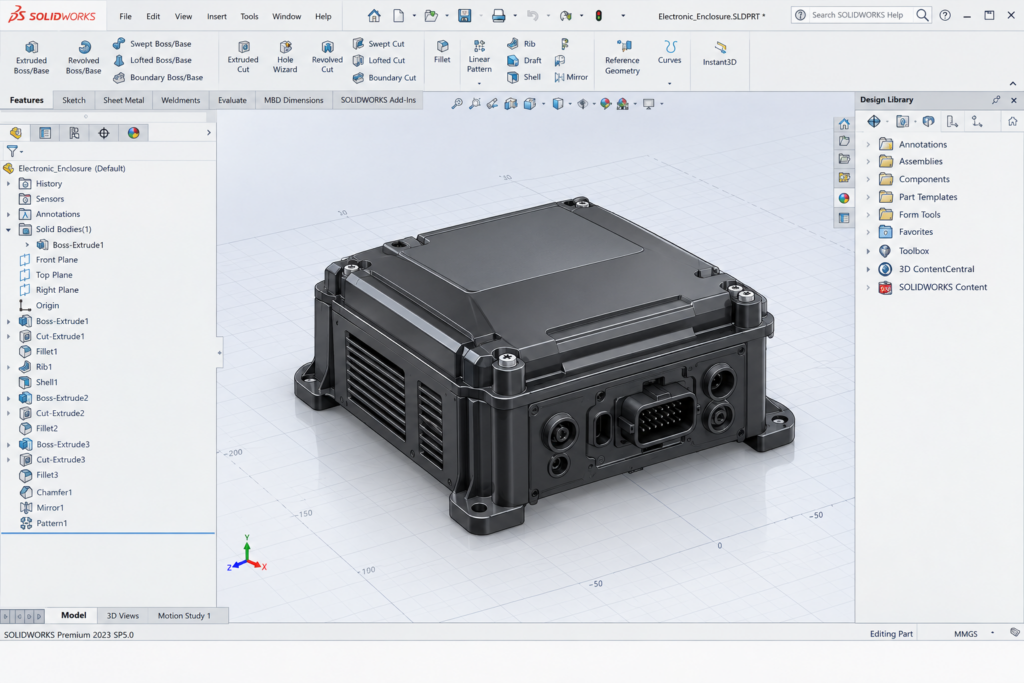Expand the History tree node
This screenshot has width=1024, height=683.
point(8,183)
